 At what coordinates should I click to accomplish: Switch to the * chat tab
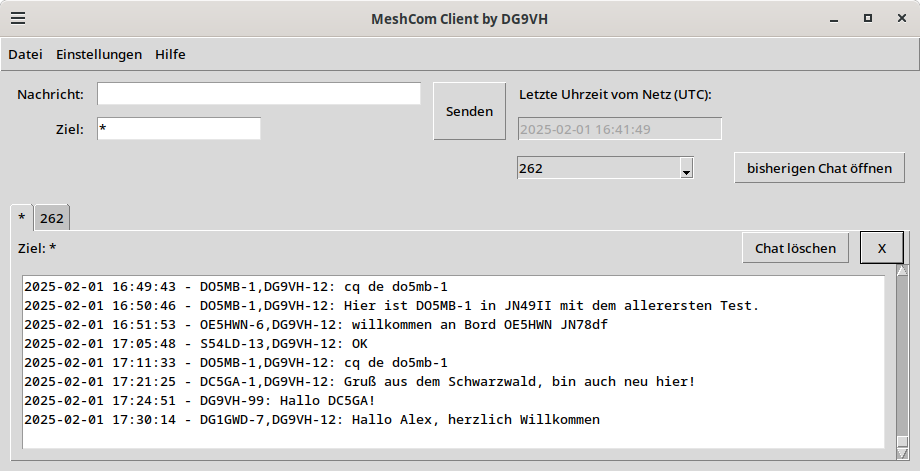tap(22, 218)
